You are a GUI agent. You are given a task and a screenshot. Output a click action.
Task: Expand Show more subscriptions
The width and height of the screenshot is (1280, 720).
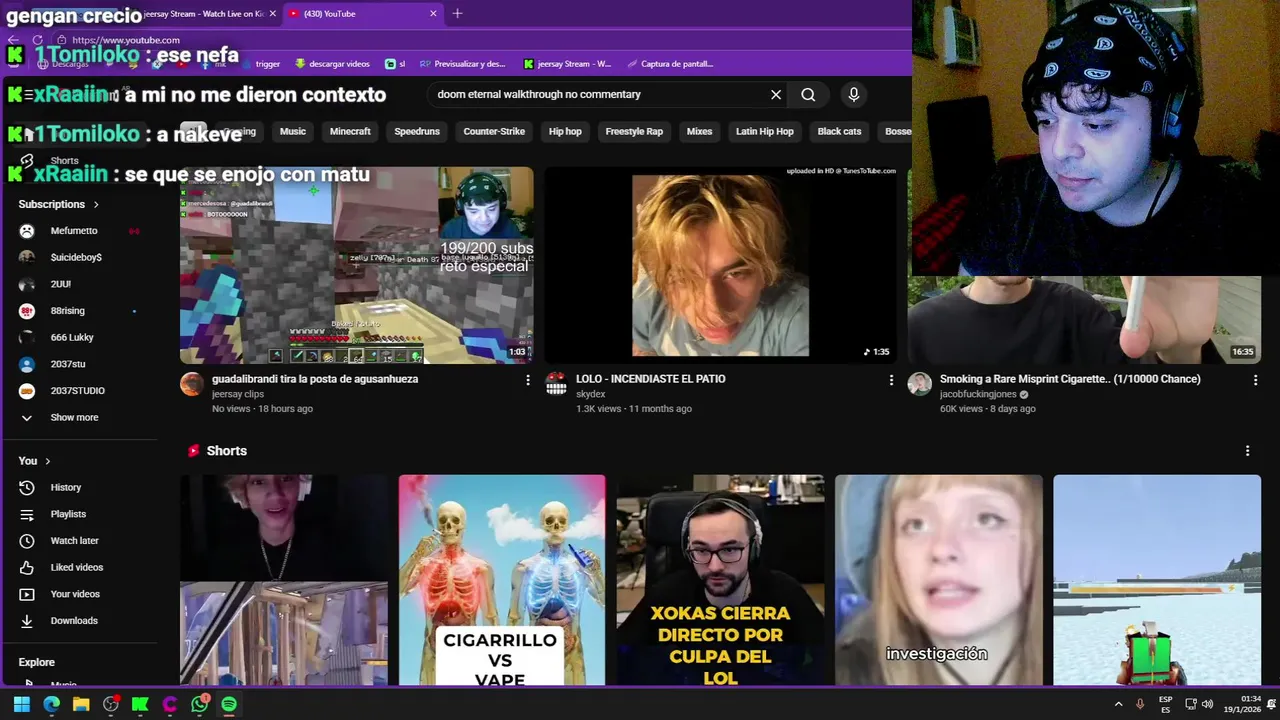point(74,417)
